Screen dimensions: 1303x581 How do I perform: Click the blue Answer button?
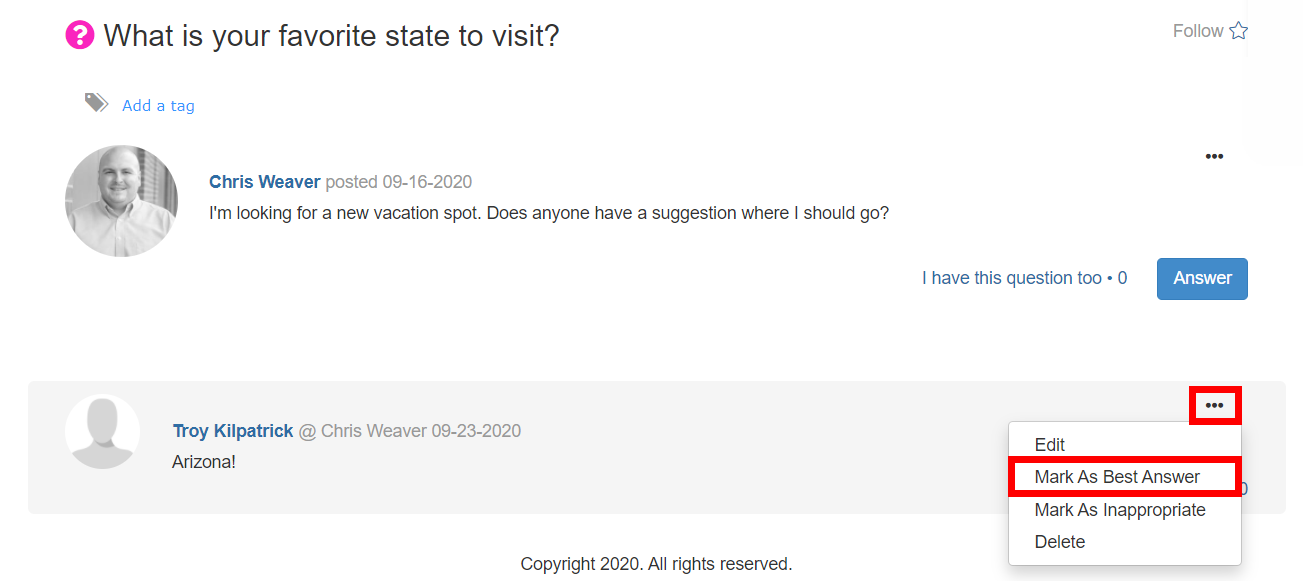pyautogui.click(x=1202, y=278)
